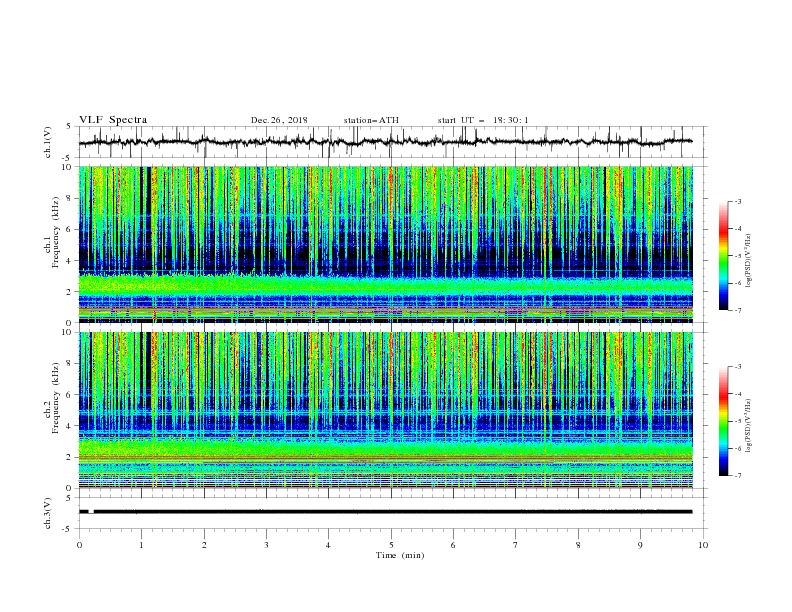Viewport: 792px width, 612px height.
Task: Click the ch.1 spectrogram colorbar
Action: click(x=724, y=256)
